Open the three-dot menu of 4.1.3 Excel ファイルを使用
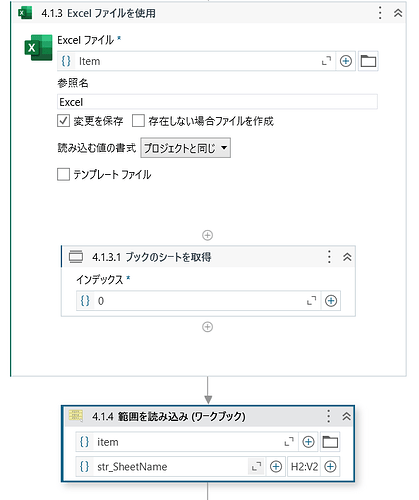The width and height of the screenshot is (419, 500). pos(380,13)
